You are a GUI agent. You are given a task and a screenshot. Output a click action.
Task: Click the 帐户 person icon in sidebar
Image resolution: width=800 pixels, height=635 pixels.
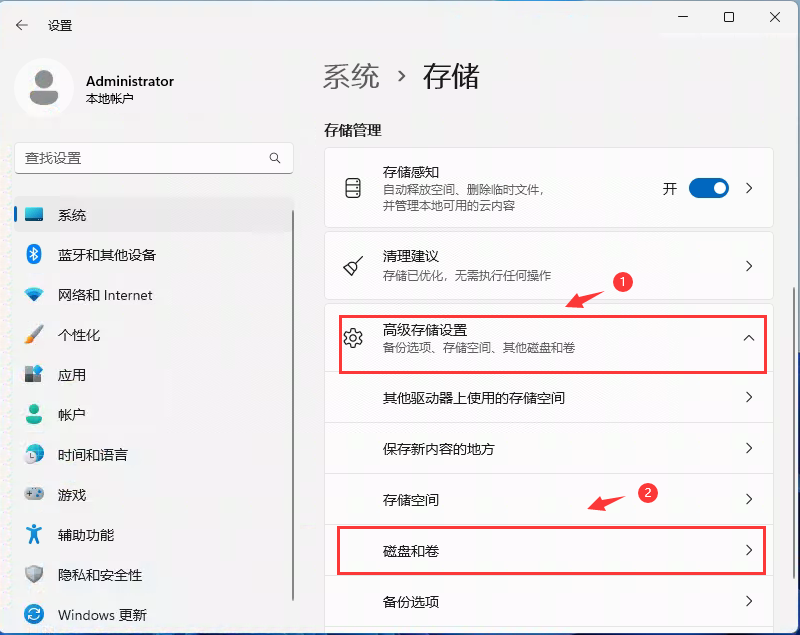[34, 414]
